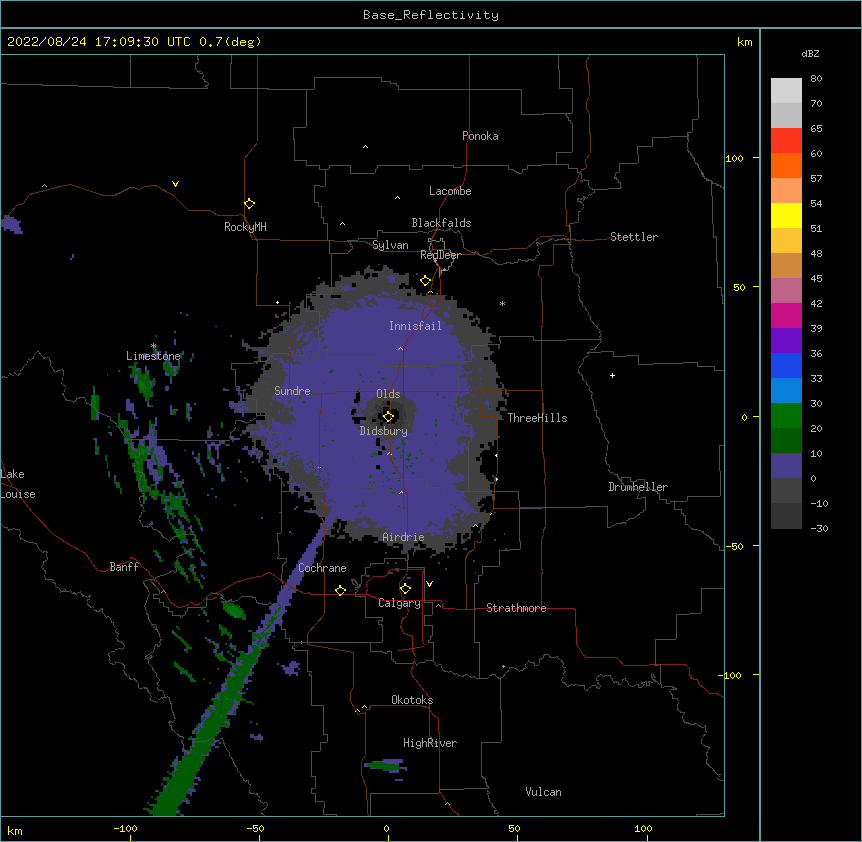Click the Limestone label
This screenshot has width=862, height=842.
point(153,356)
